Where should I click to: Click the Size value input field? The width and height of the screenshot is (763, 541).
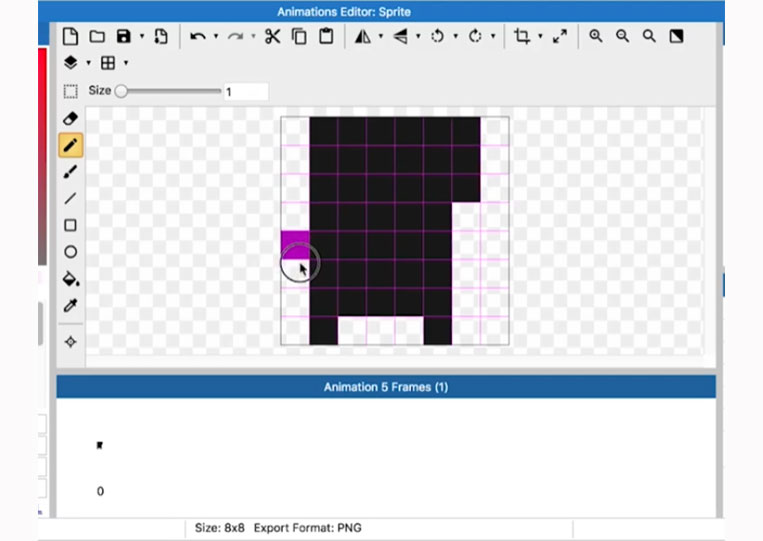pos(246,91)
